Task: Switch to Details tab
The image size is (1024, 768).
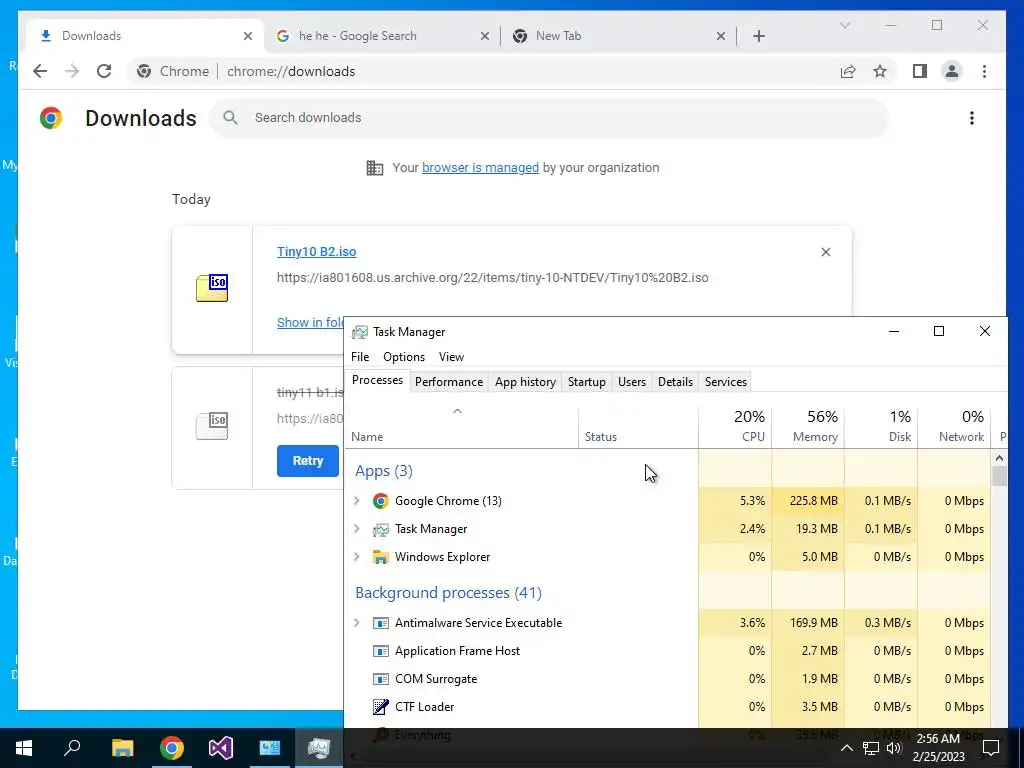Action: click(675, 382)
